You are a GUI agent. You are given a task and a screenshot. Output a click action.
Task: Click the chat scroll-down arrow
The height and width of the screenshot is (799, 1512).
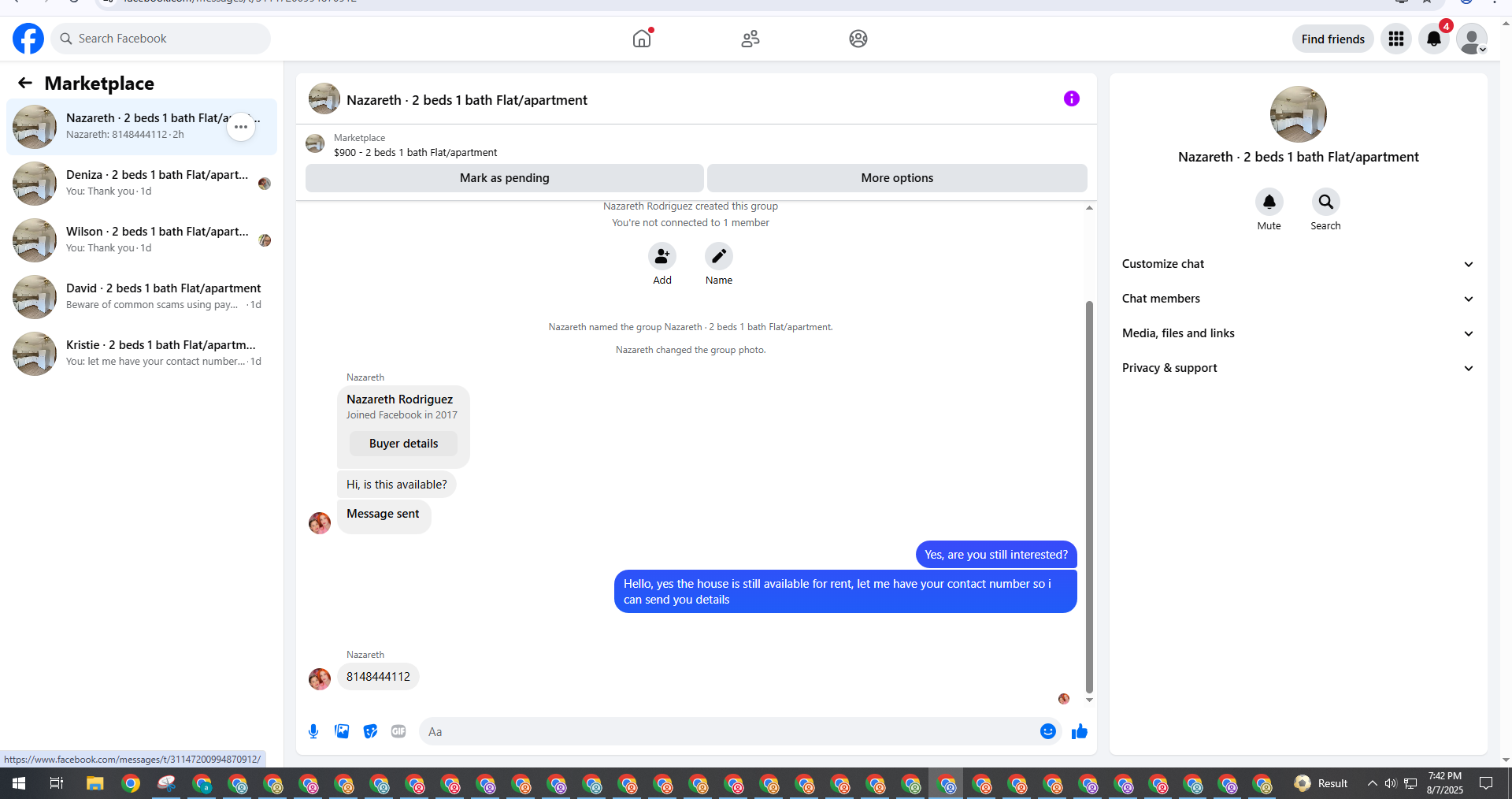pyautogui.click(x=1089, y=700)
